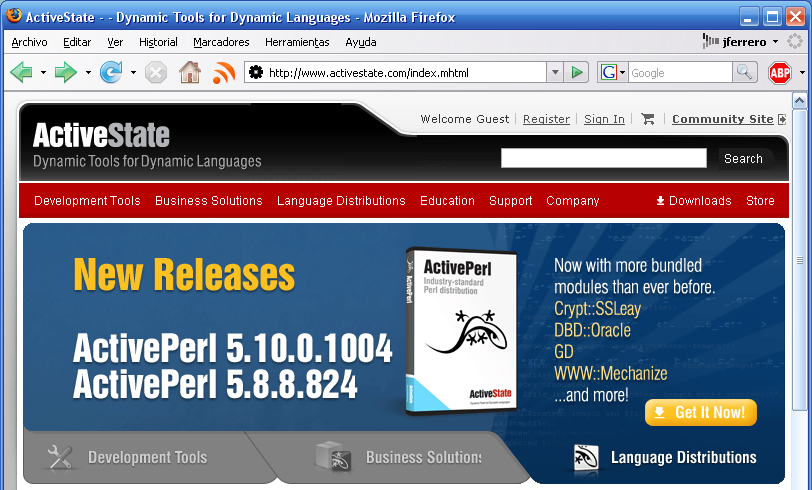Open Development Tools in red navigation bar
Screen dimensions: 812x490
(x=87, y=200)
